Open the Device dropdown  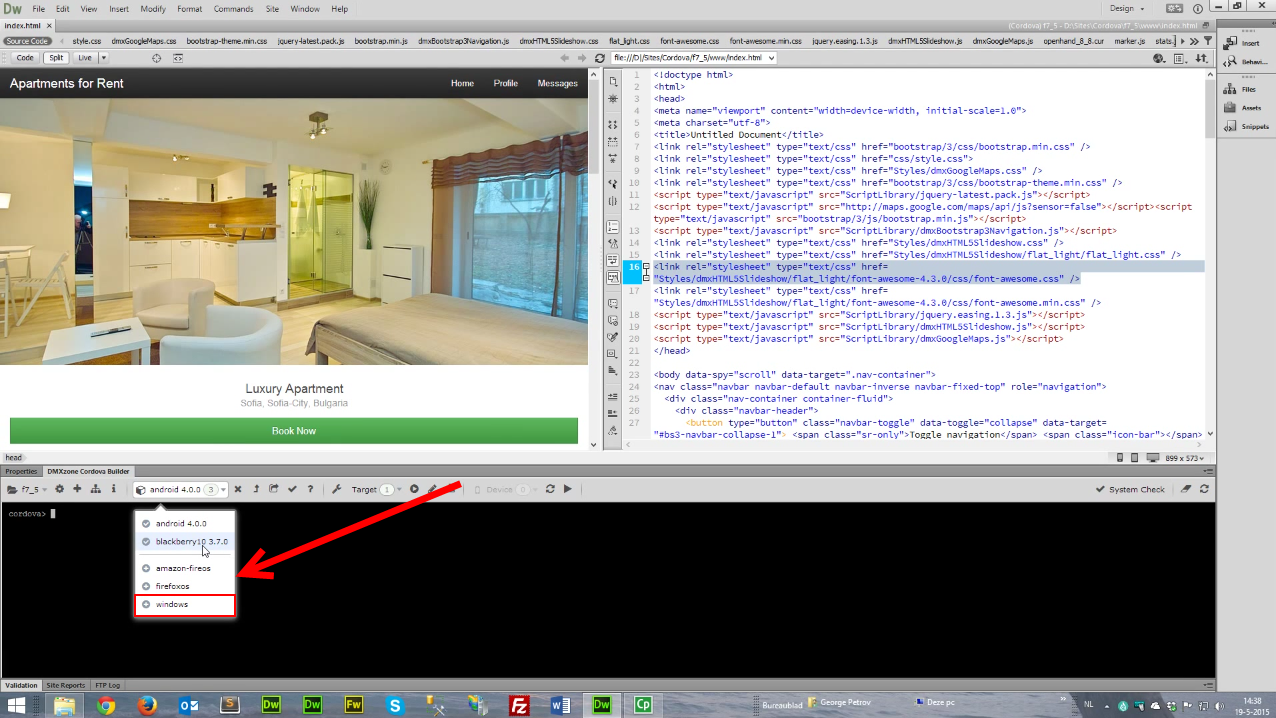pos(506,489)
